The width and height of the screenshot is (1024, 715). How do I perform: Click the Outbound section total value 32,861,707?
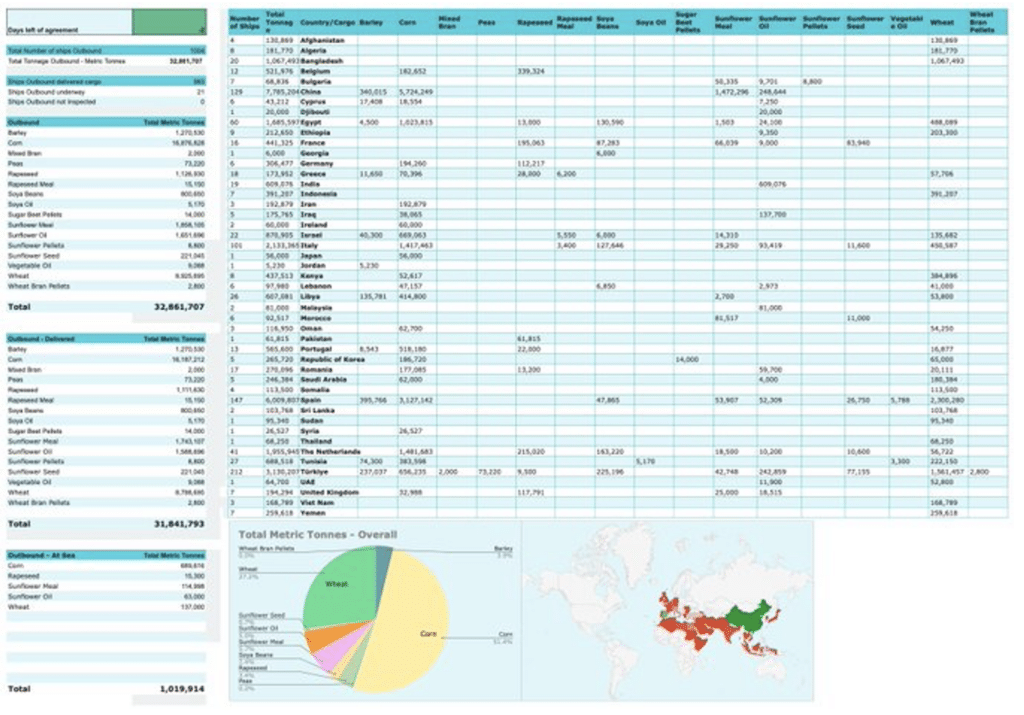179,307
